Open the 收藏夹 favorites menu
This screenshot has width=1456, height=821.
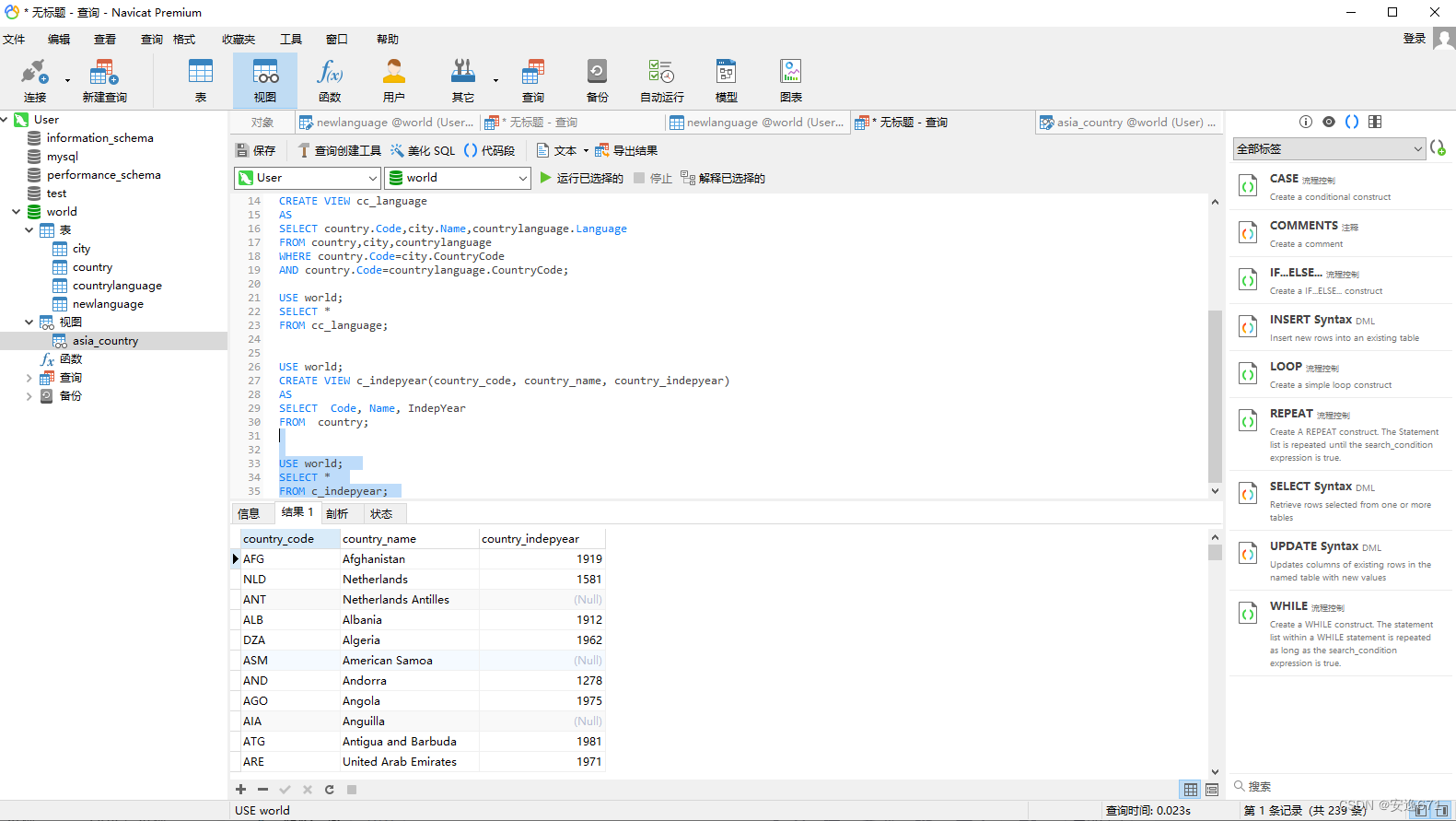click(239, 39)
